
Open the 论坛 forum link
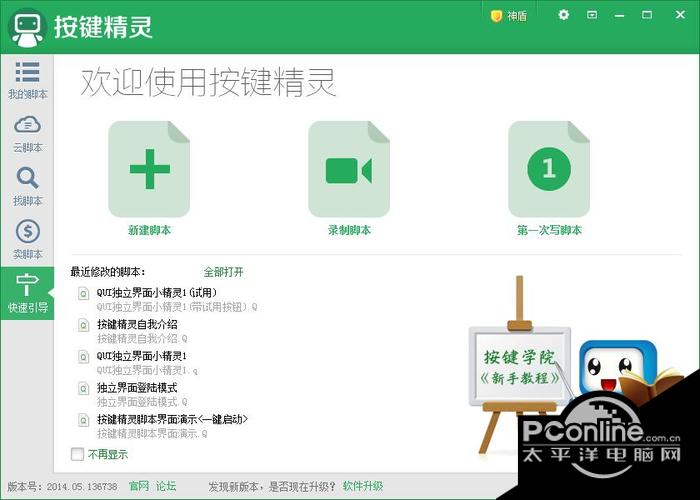[x=166, y=486]
